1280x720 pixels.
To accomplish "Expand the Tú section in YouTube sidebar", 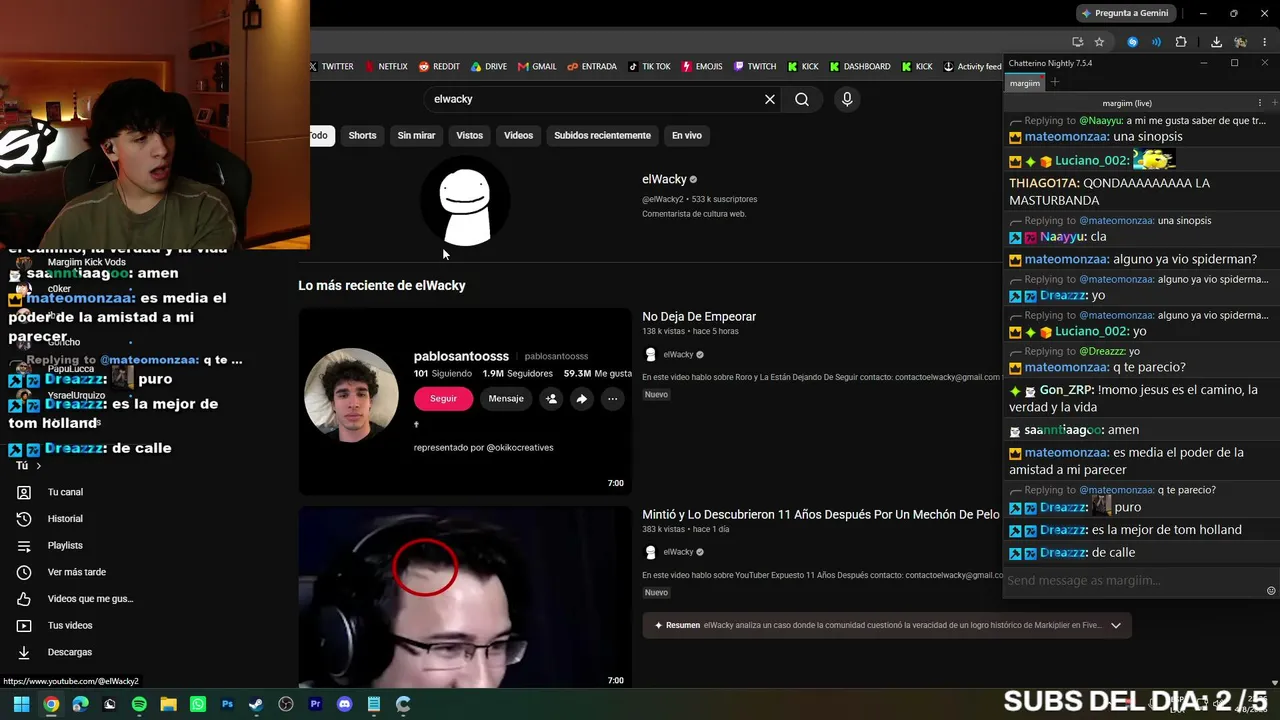I will click(28, 465).
